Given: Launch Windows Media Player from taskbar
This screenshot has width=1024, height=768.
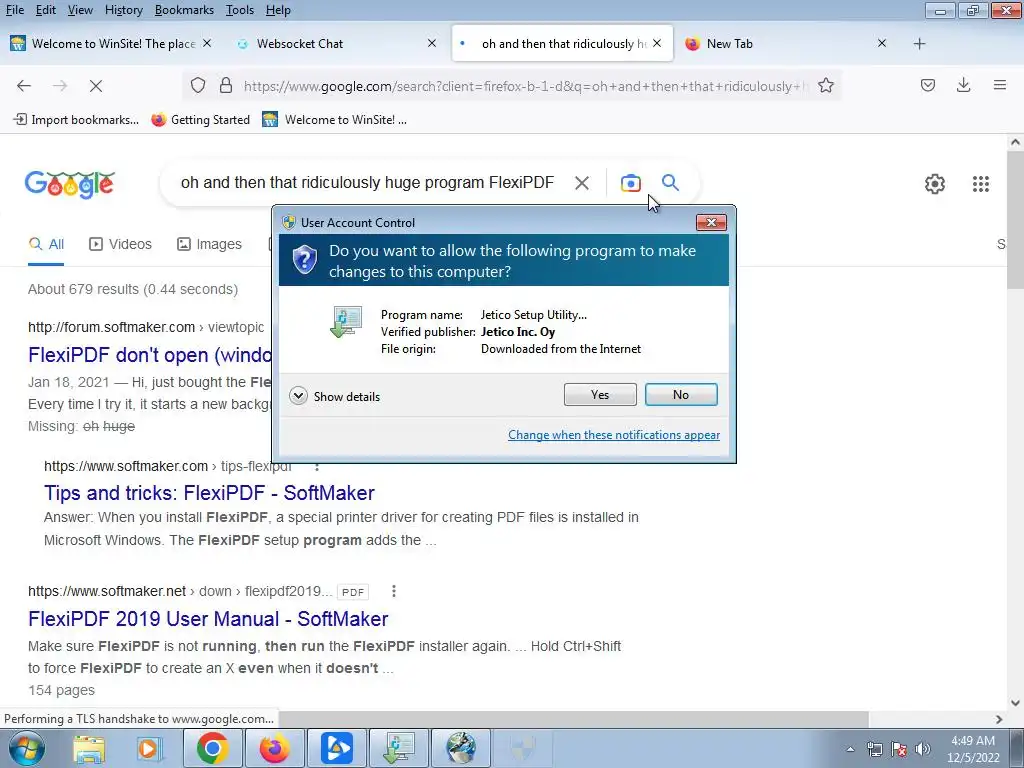Looking at the screenshot, I should 149,748.
